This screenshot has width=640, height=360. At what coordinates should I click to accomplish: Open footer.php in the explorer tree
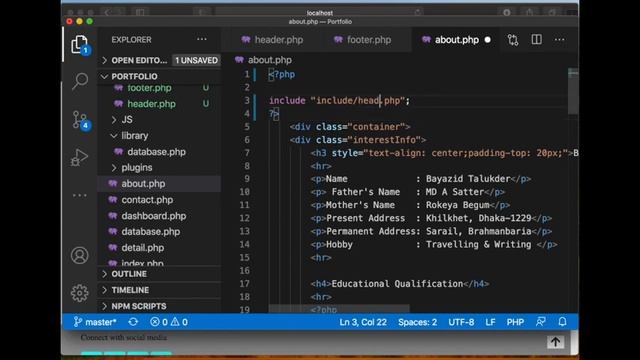[149, 88]
